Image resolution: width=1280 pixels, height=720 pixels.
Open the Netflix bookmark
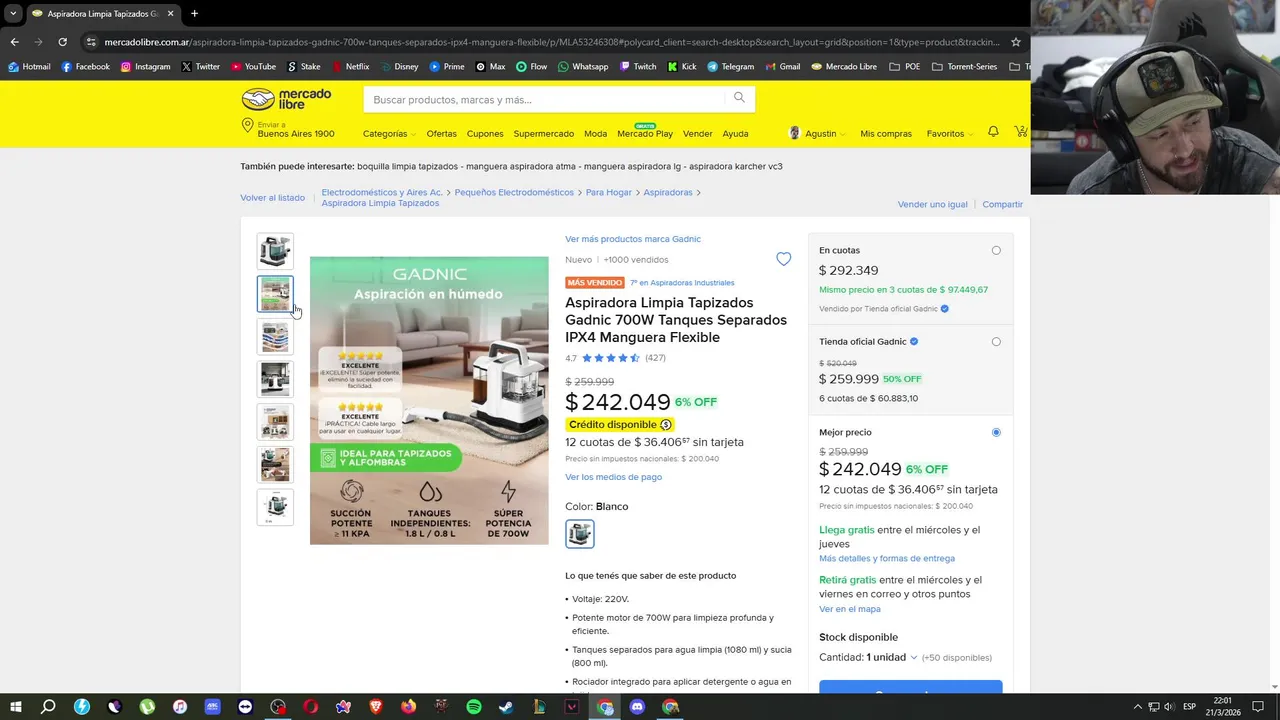pos(350,67)
